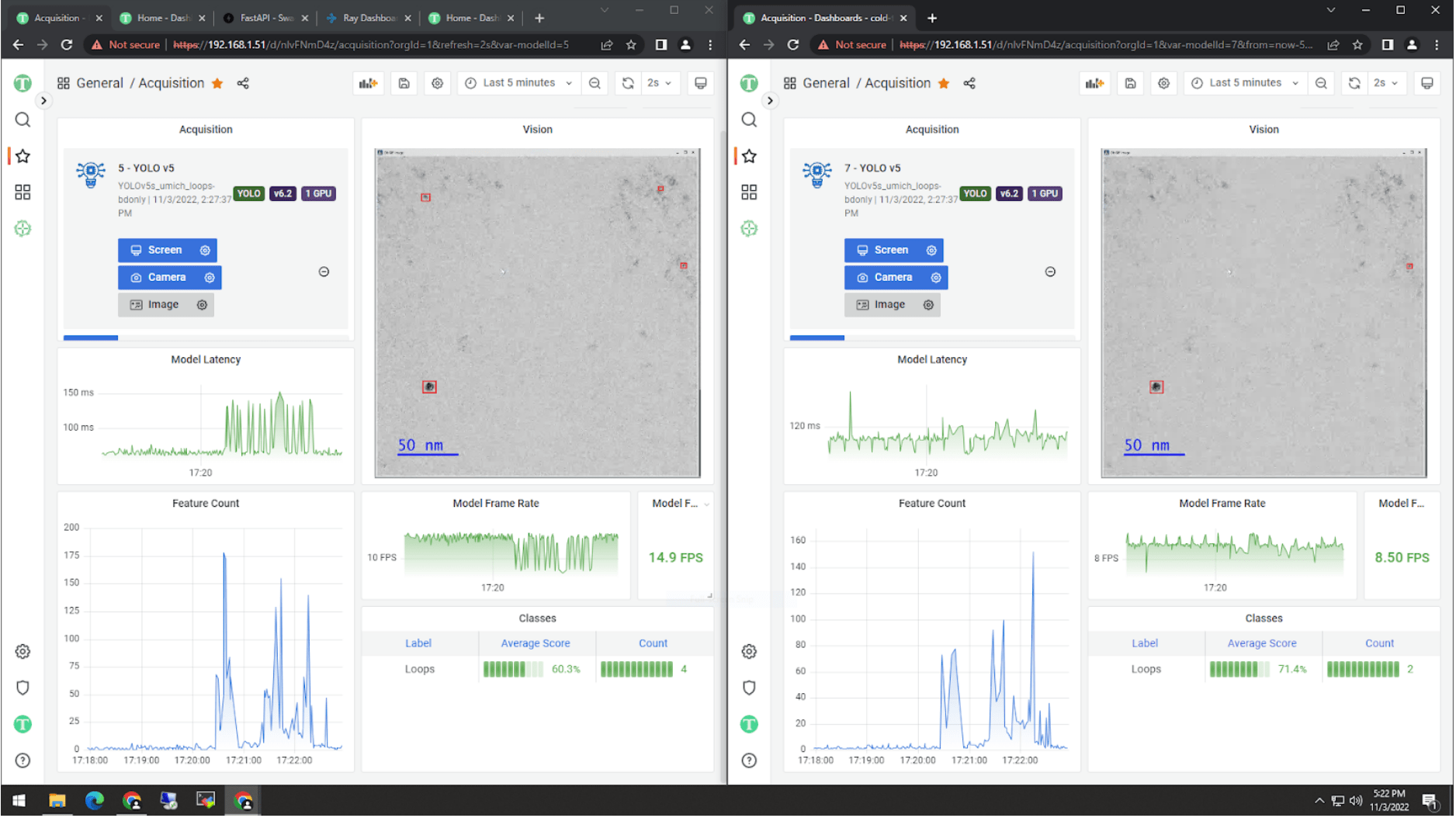Image resolution: width=1456 pixels, height=818 pixels.
Task: Open dashboard settings with the gear icon
Action: click(437, 83)
